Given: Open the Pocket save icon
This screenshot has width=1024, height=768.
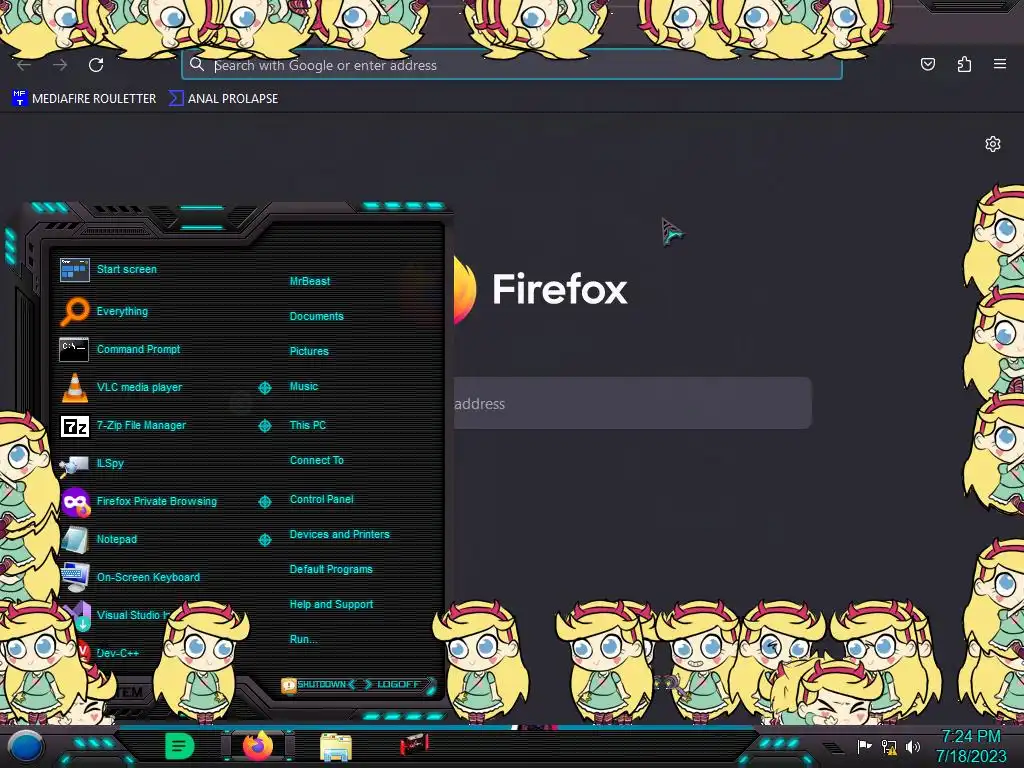Looking at the screenshot, I should pyautogui.click(x=927, y=64).
